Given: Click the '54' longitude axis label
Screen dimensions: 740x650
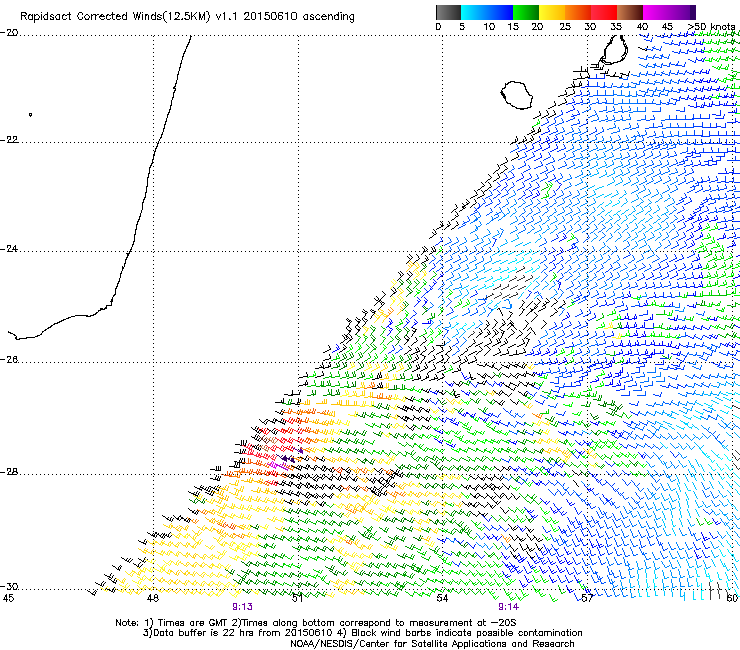Looking at the screenshot, I should coord(442,598).
